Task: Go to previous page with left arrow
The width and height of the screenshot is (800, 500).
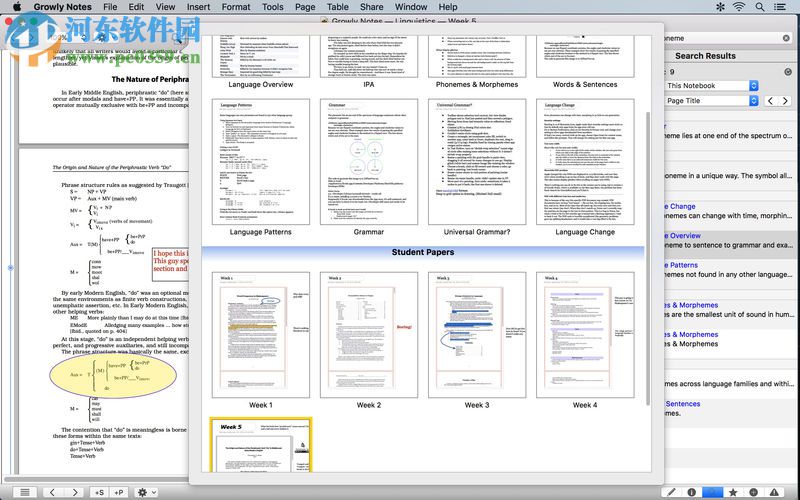Action: 52,492
